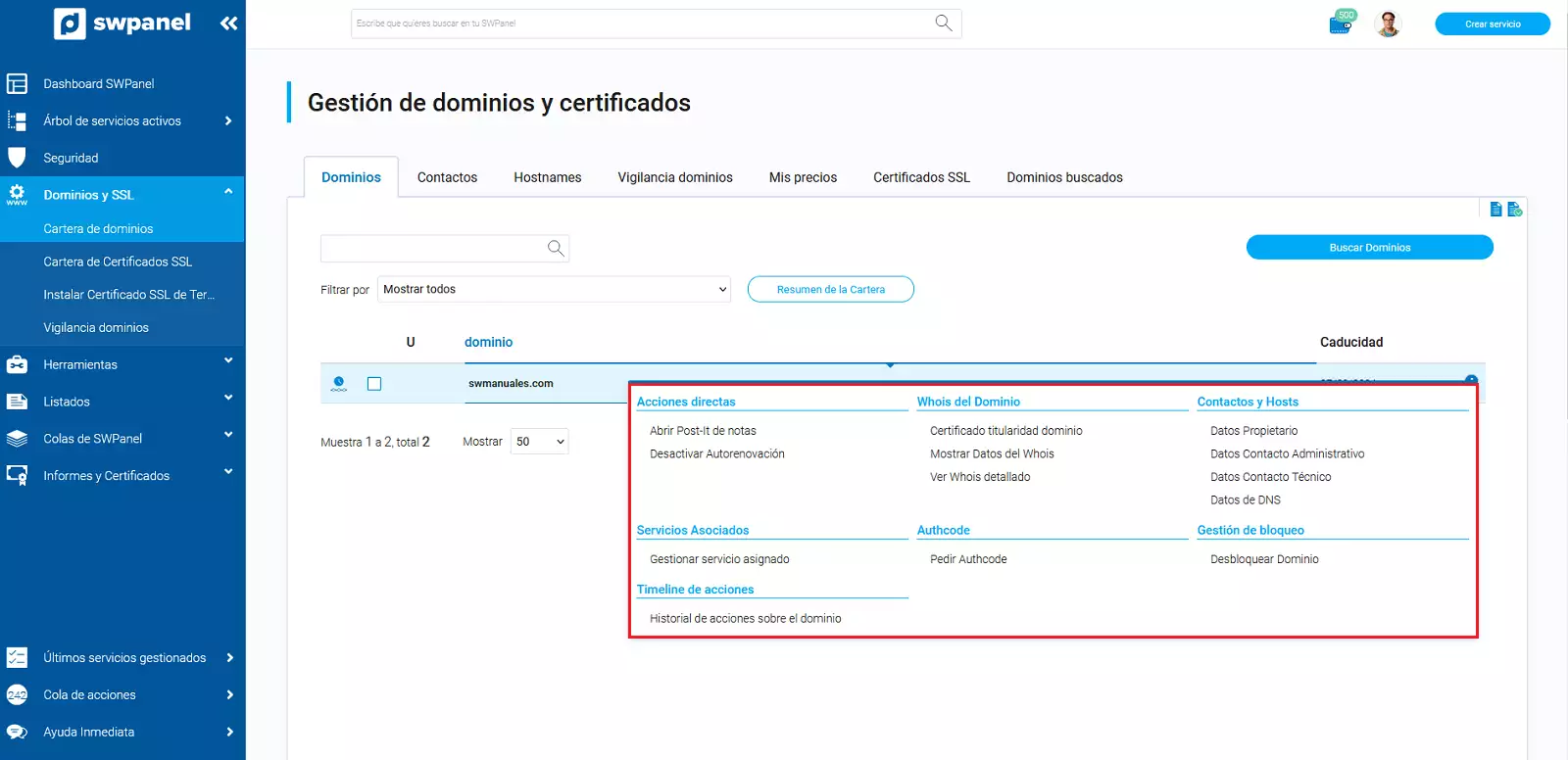Screen dimensions: 1568x760
Task: Click the Buscar Dominios button
Action: 1369,248
